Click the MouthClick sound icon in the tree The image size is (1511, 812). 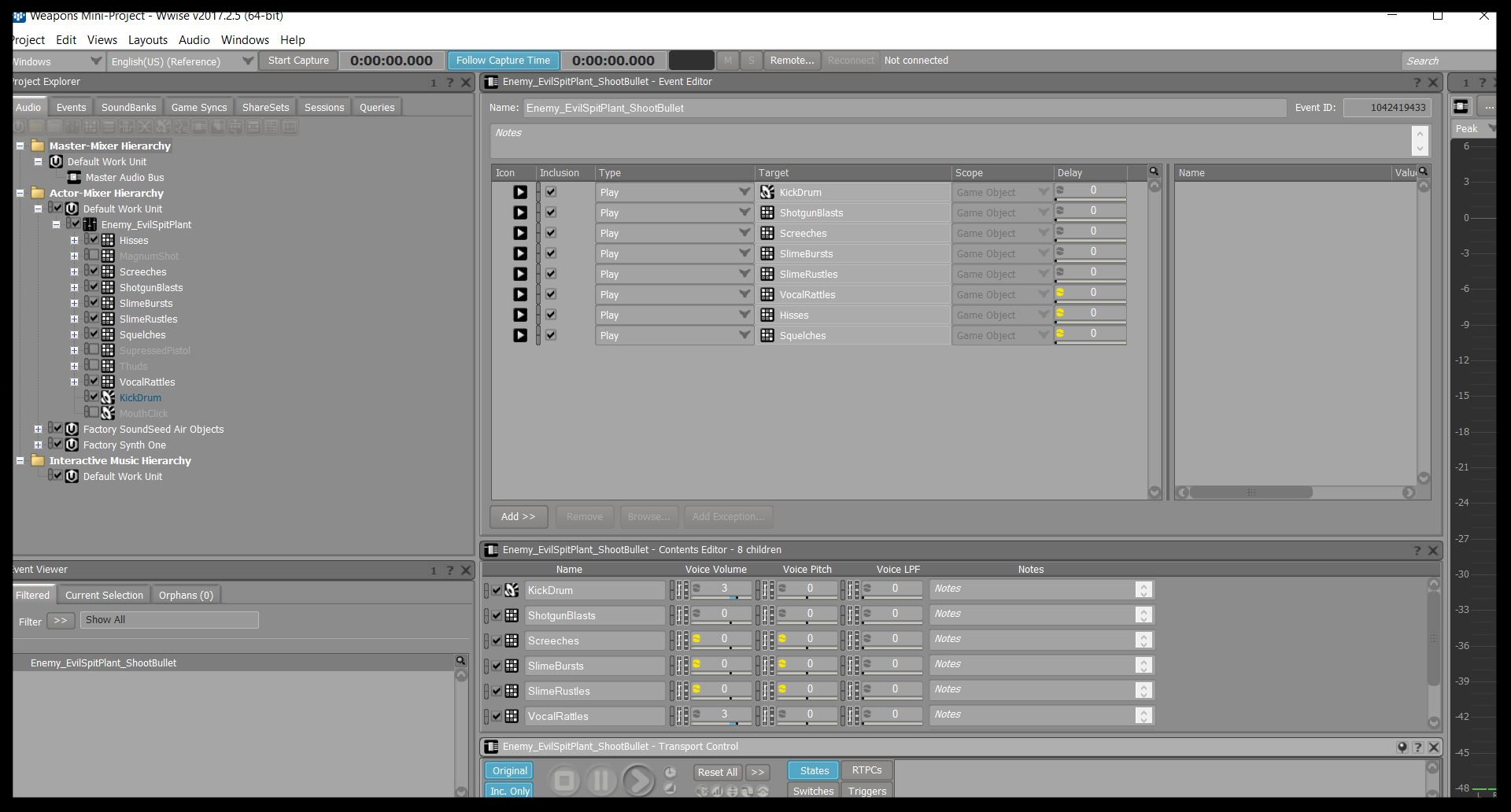(109, 413)
